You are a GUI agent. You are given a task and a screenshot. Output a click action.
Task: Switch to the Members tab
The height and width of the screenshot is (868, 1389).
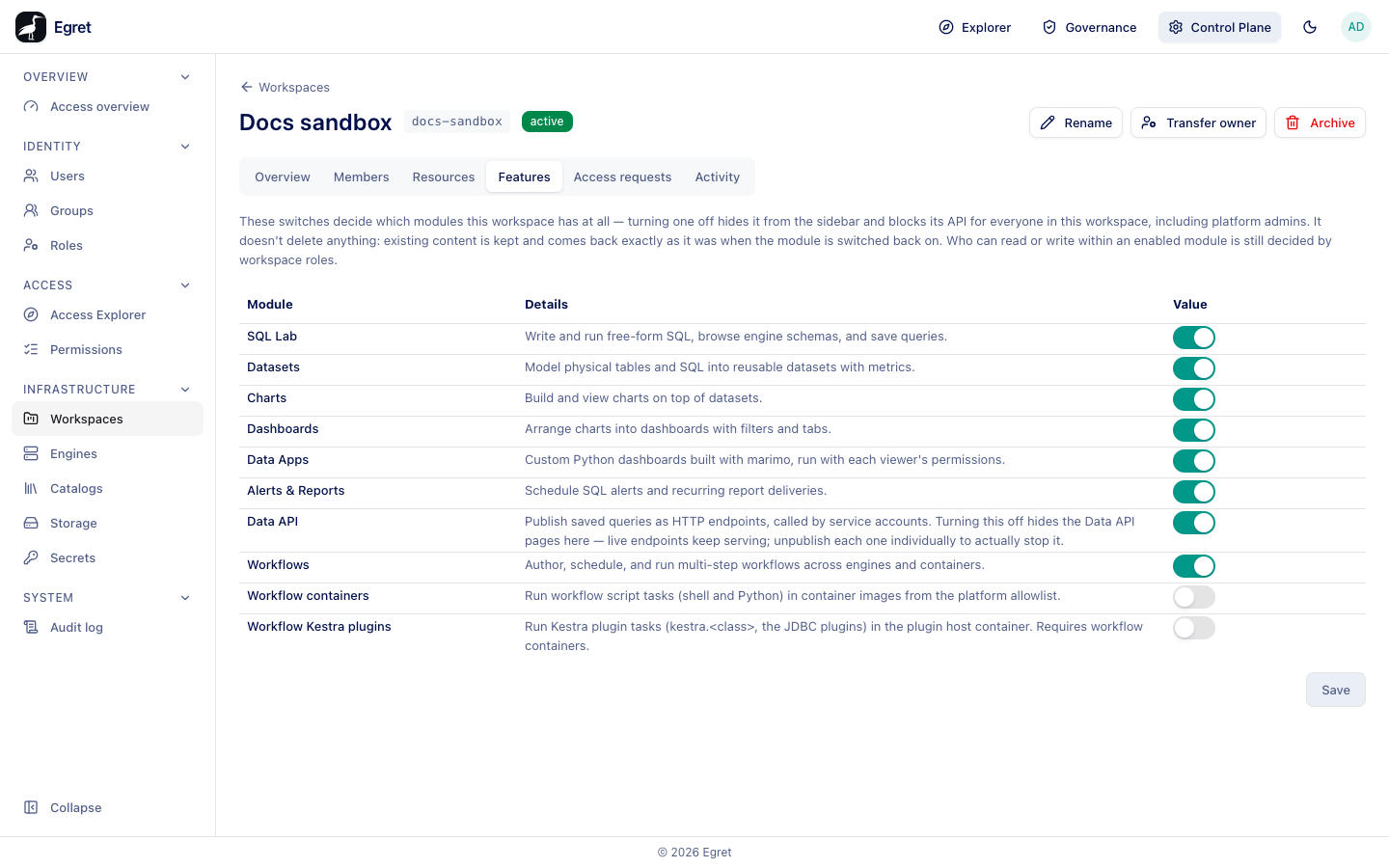click(362, 177)
